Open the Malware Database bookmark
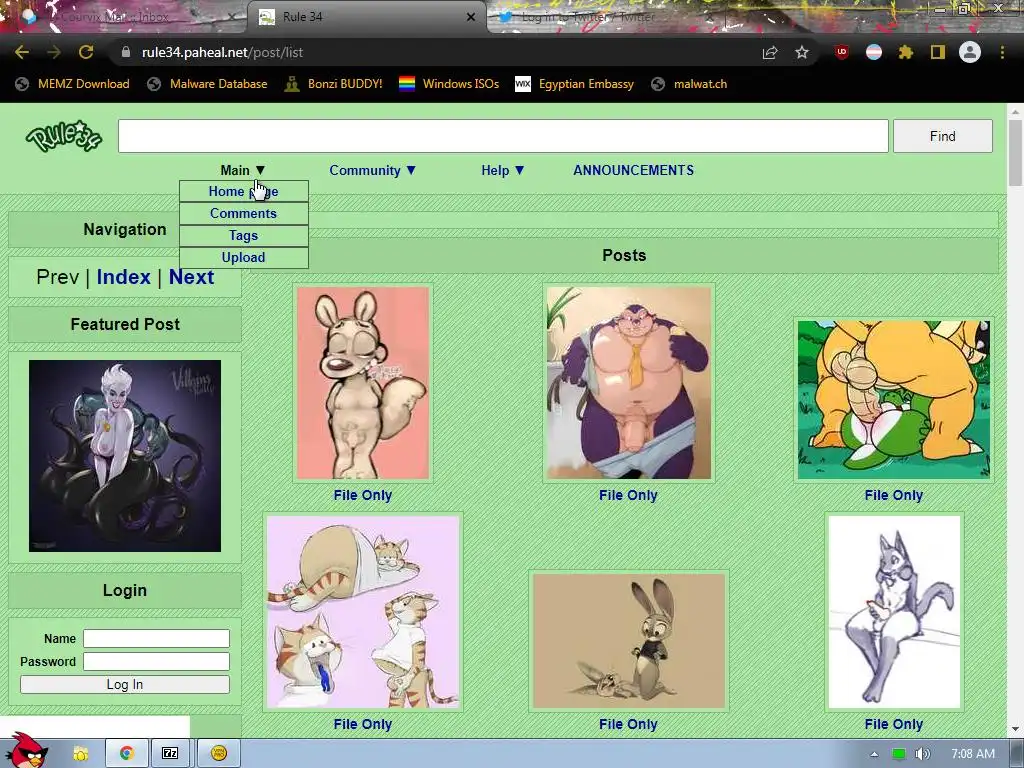Image resolution: width=1024 pixels, height=768 pixels. 208,84
